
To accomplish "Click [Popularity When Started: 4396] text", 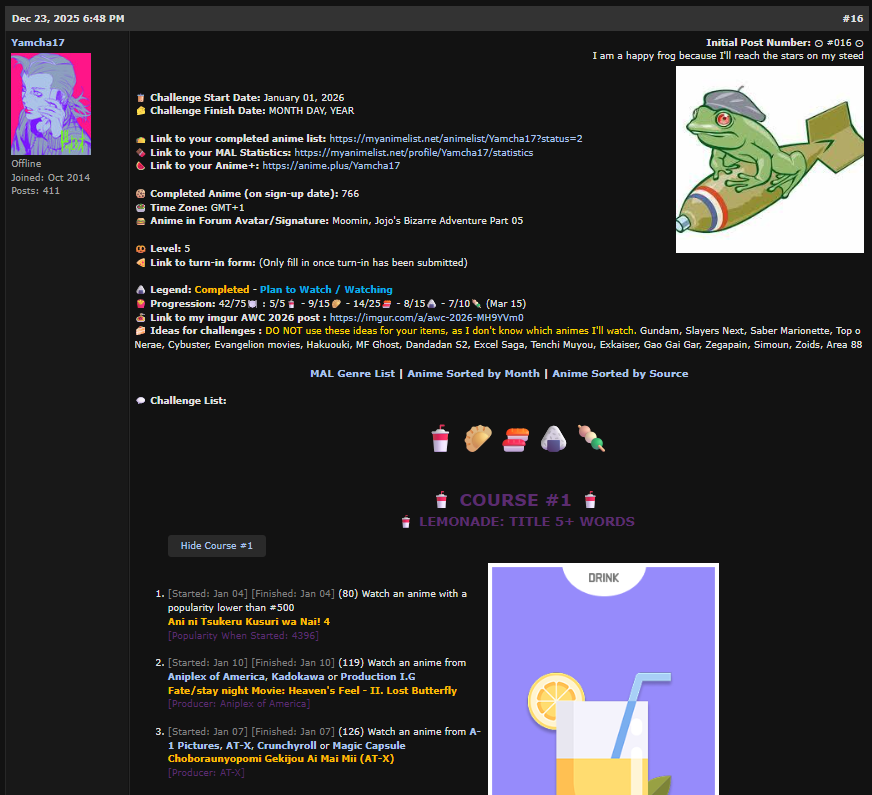I will [x=243, y=635].
